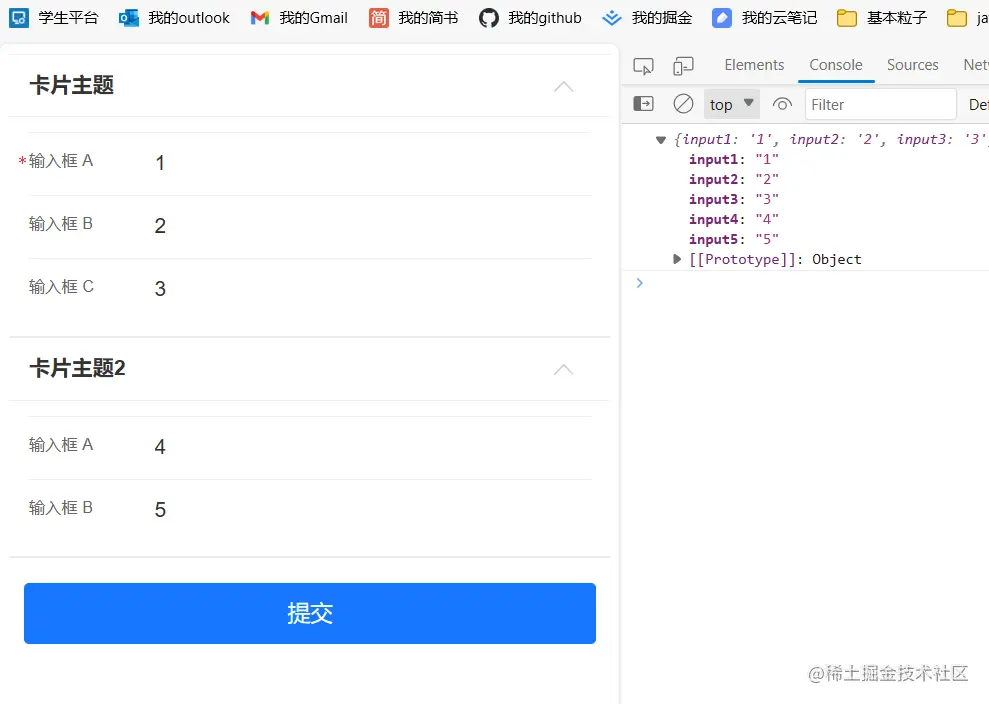Screen dimensions: 989x704
Task: Switch to the Elements tab
Action: pos(754,64)
